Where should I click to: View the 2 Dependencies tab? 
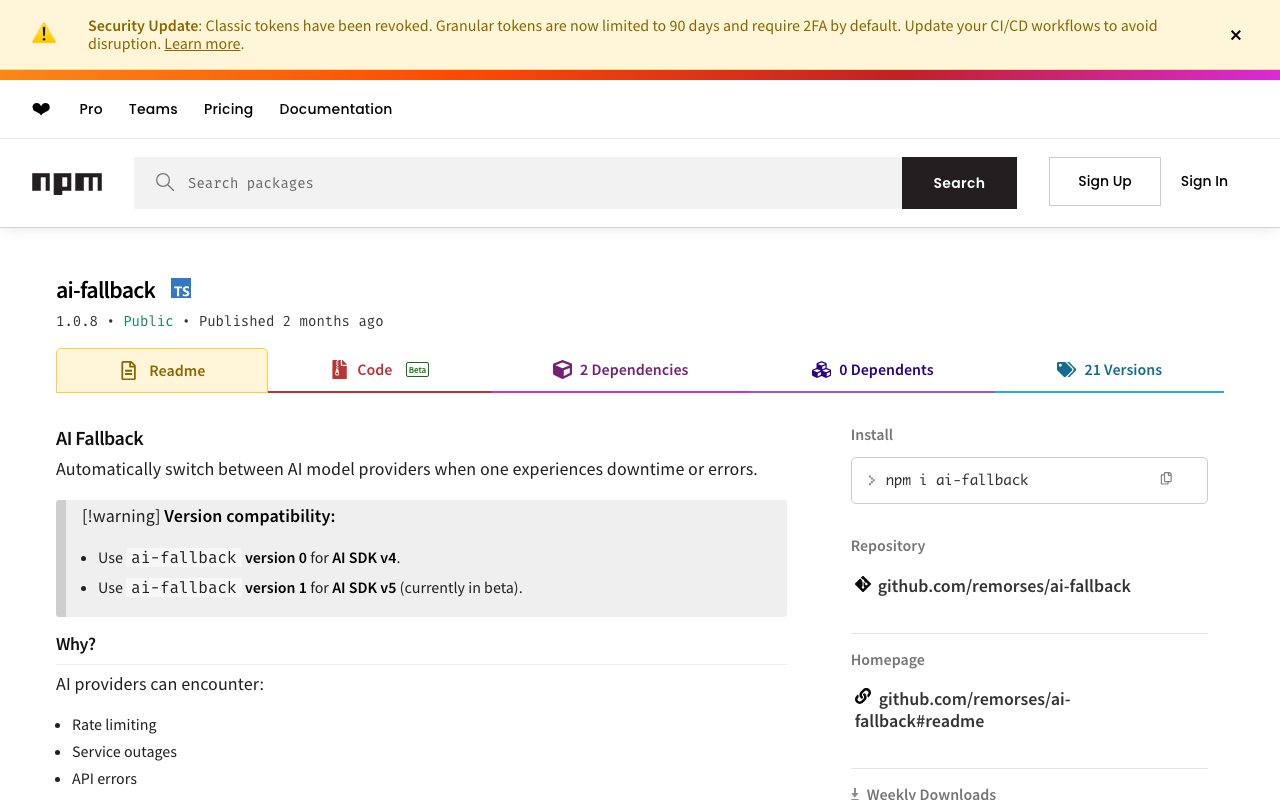tap(621, 370)
